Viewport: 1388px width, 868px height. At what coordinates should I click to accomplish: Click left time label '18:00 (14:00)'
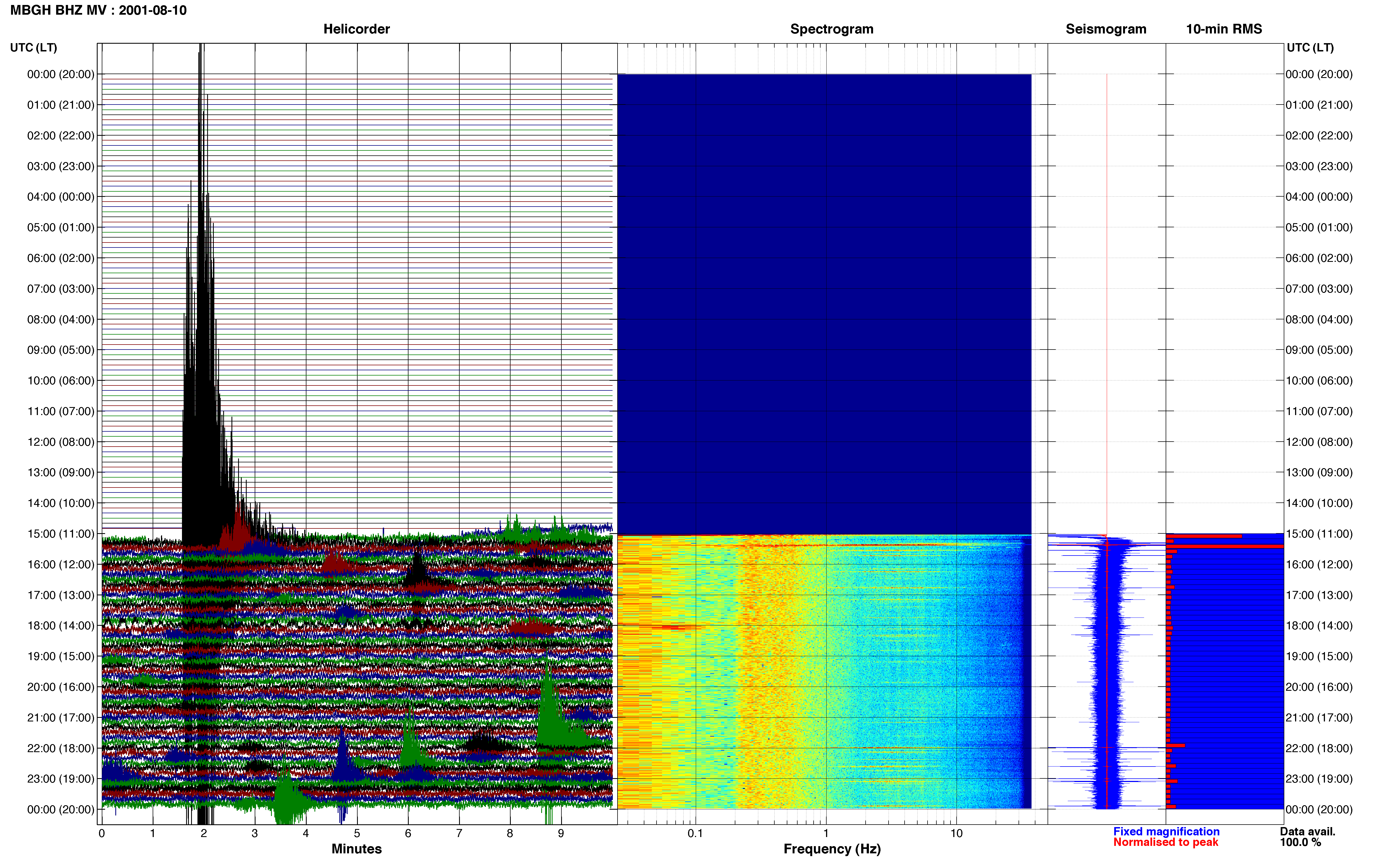[61, 626]
